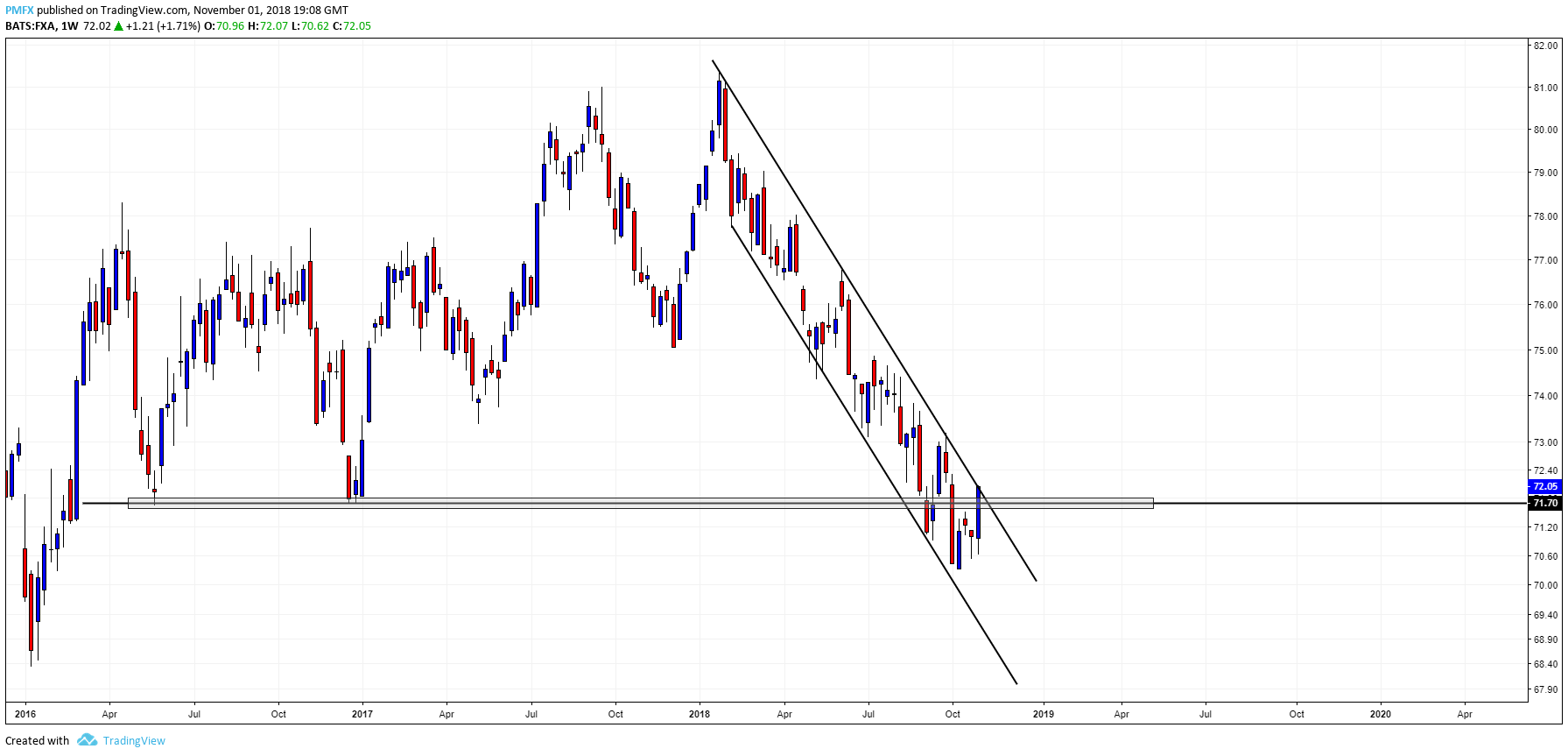1568x756 pixels.
Task: Click the 69.40 price axis label
Action: click(x=1545, y=615)
